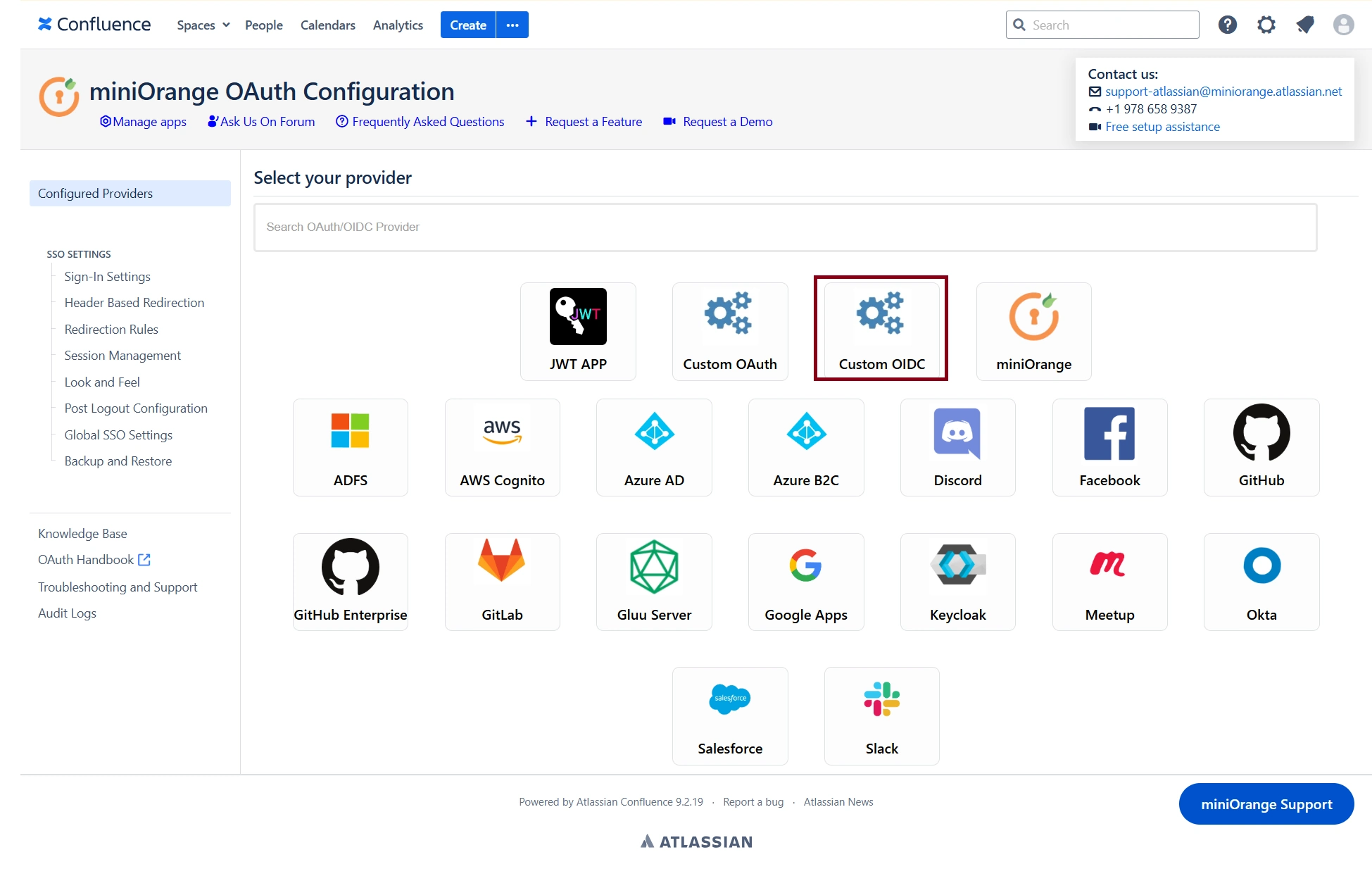Select the Meetup provider

point(1110,582)
